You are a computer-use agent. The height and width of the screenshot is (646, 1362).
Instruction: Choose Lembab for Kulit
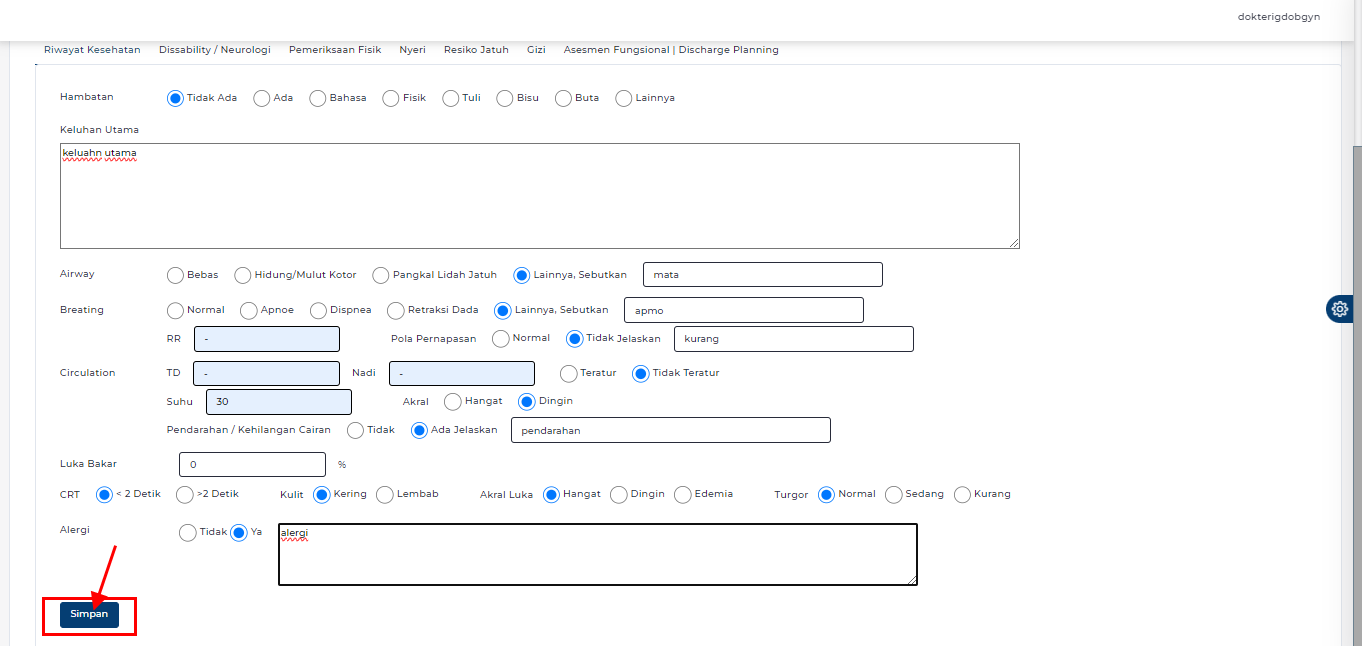coord(384,493)
